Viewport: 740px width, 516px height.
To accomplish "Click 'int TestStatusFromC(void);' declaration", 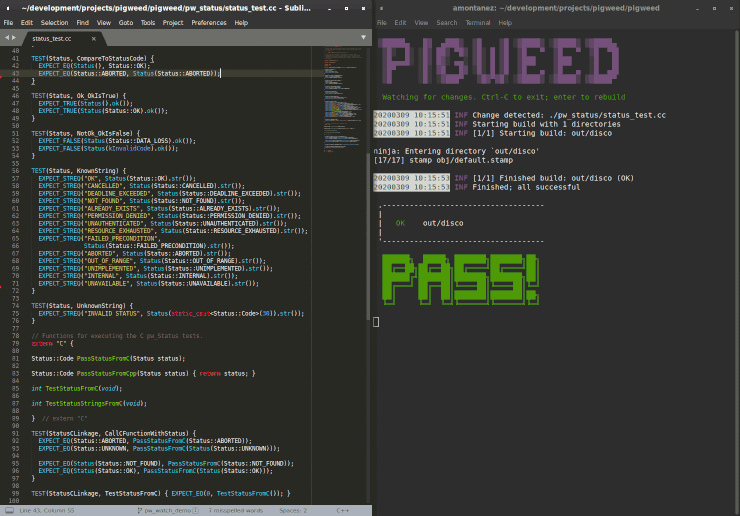I will pyautogui.click(x=77, y=389).
